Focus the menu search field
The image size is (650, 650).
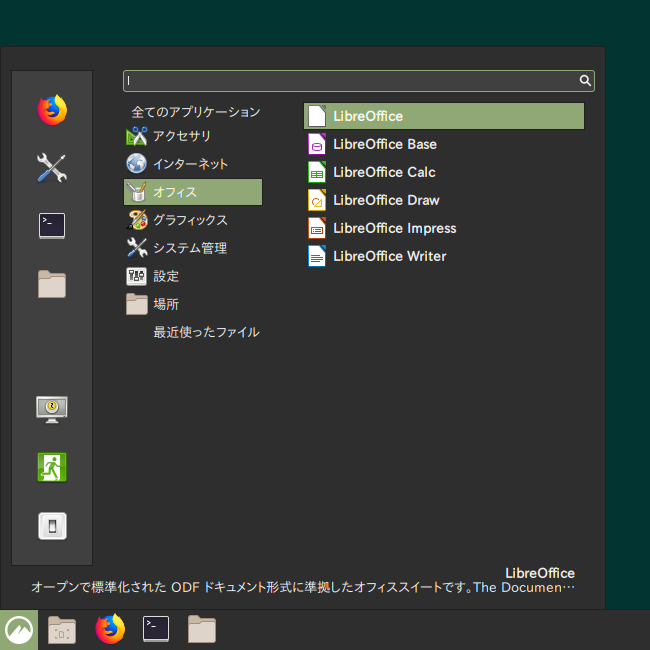tap(359, 81)
